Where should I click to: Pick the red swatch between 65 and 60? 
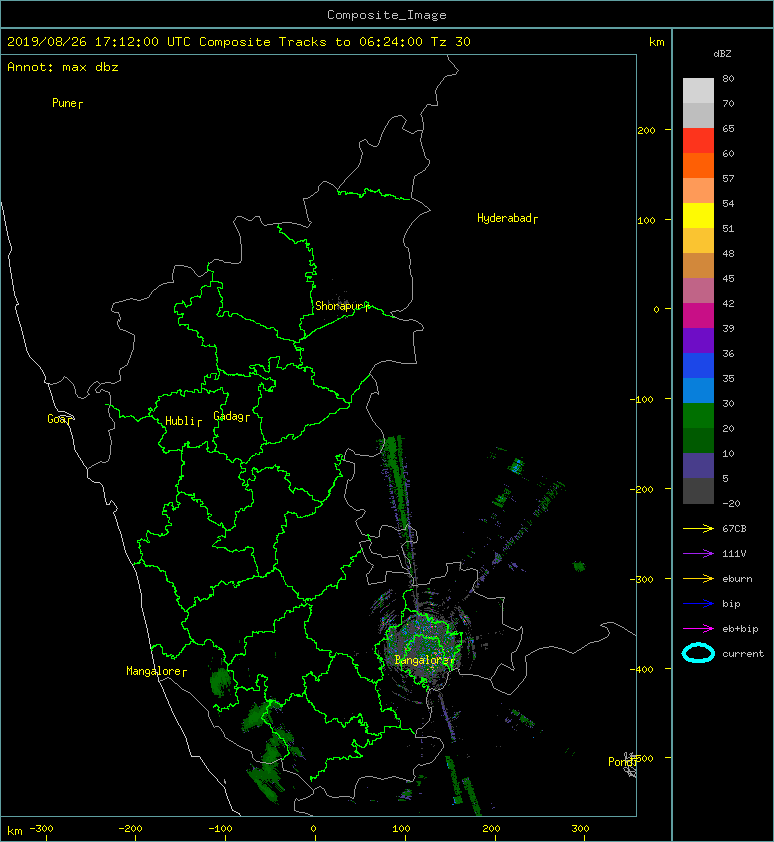click(698, 141)
